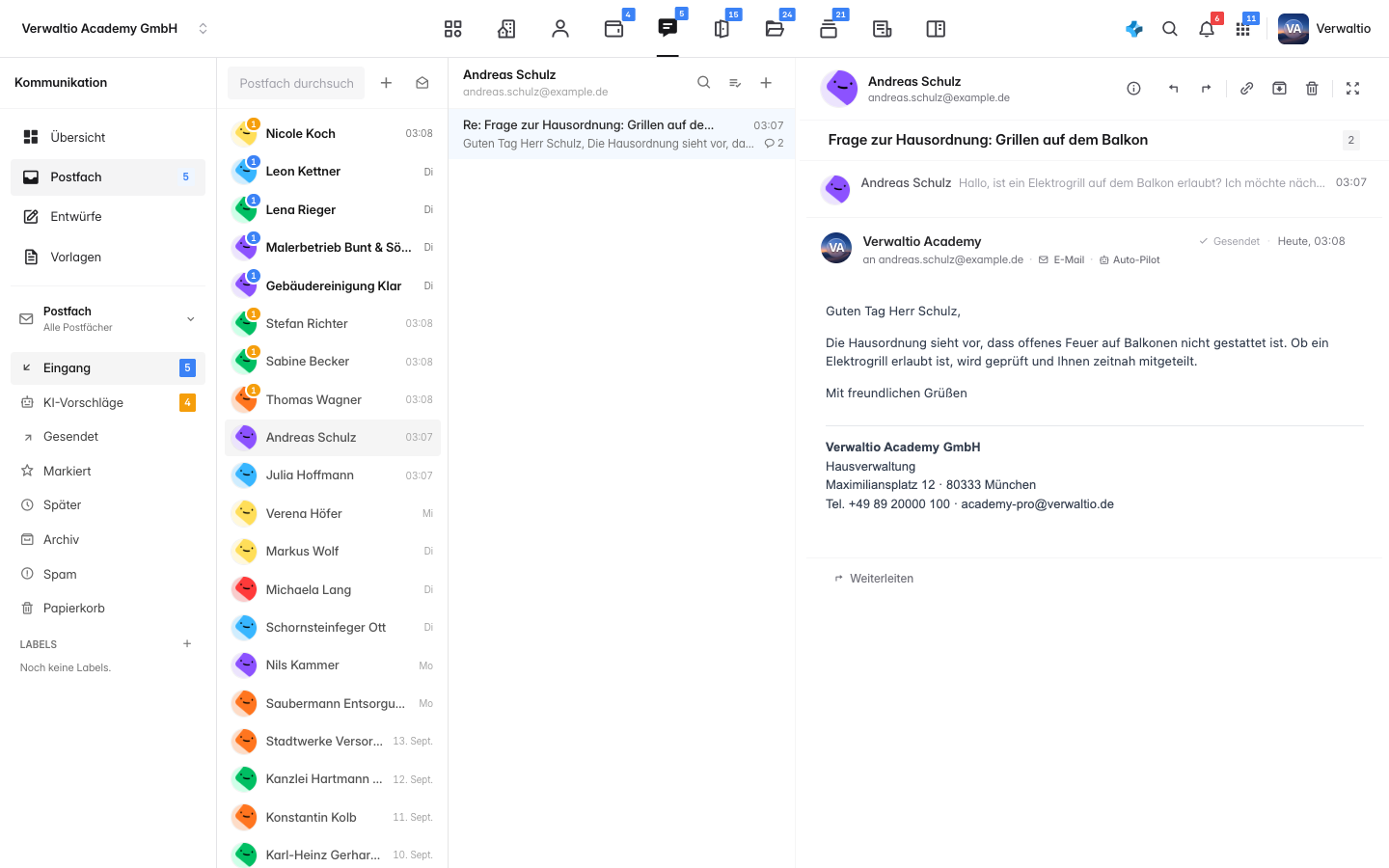Image resolution: width=1389 pixels, height=868 pixels.
Task: Expand the message view to fullscreen
Action: click(1353, 89)
